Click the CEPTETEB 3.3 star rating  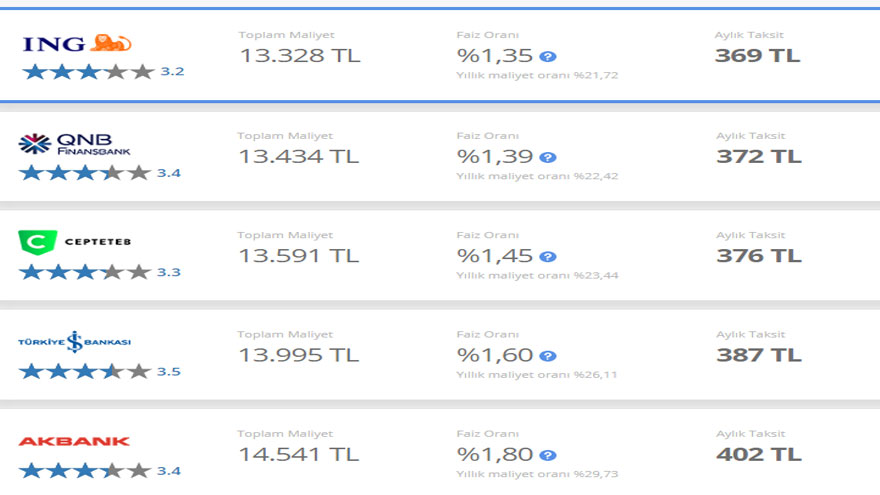[100, 272]
